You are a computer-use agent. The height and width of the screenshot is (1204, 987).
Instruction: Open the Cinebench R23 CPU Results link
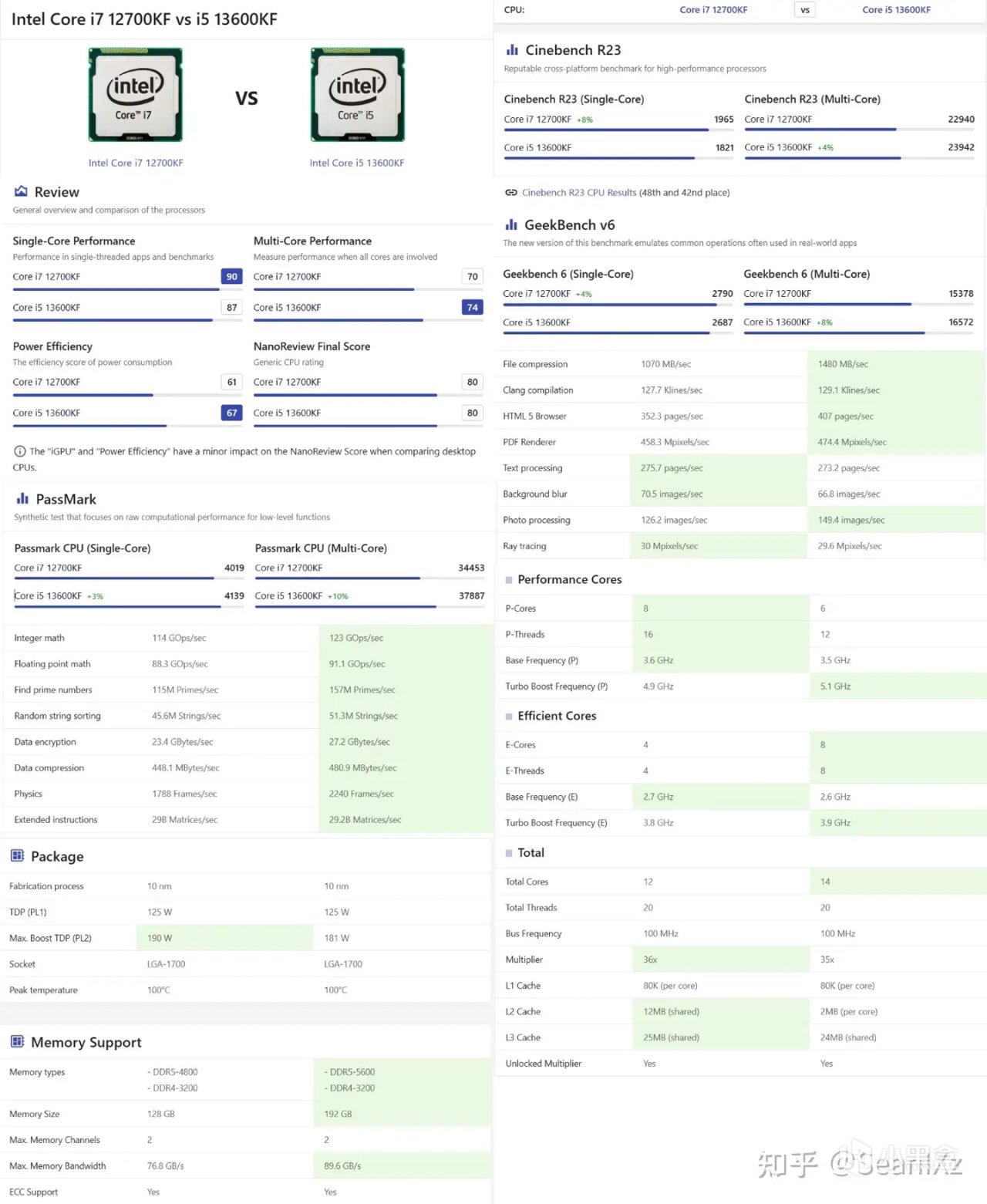click(579, 193)
